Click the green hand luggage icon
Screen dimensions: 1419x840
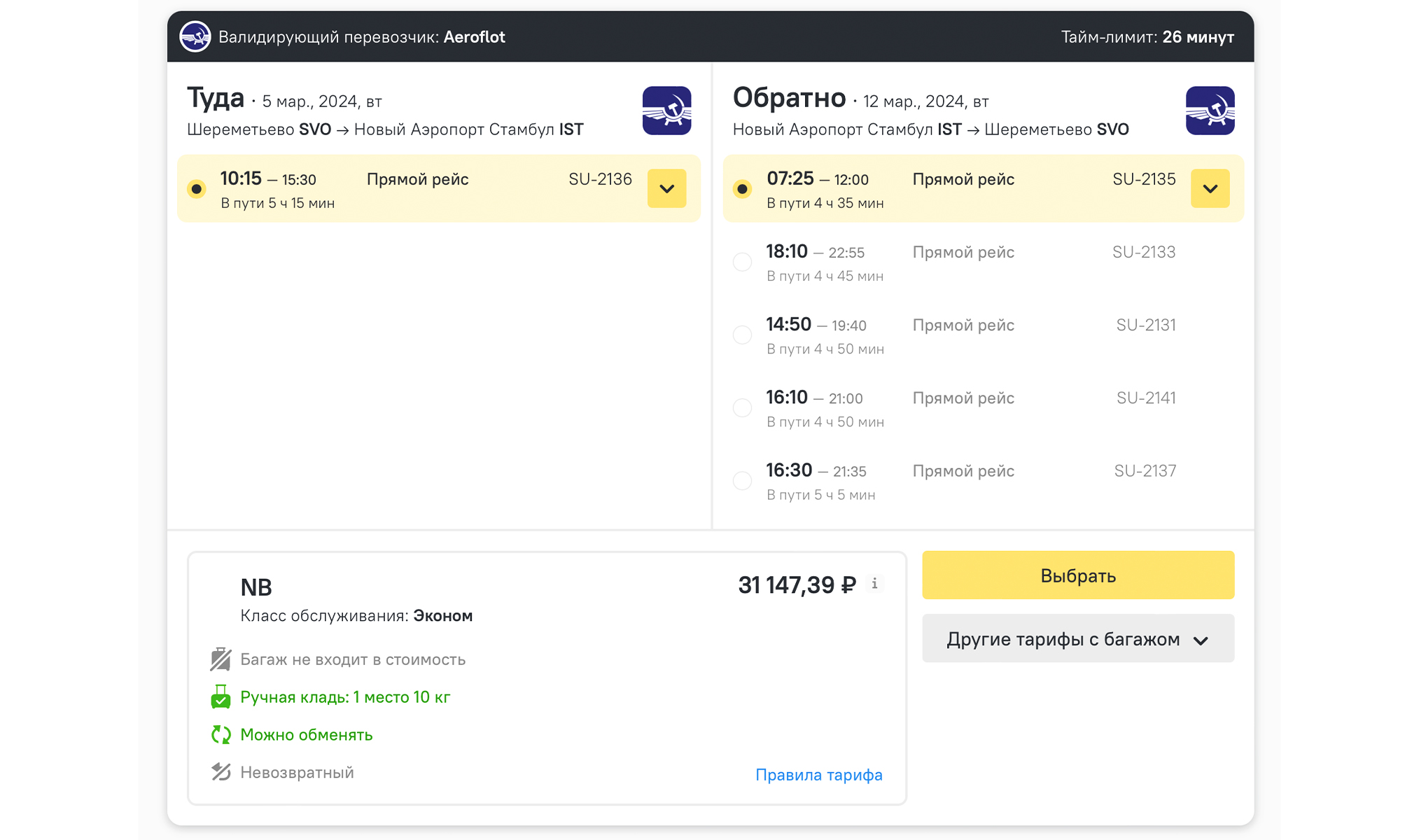(x=221, y=697)
